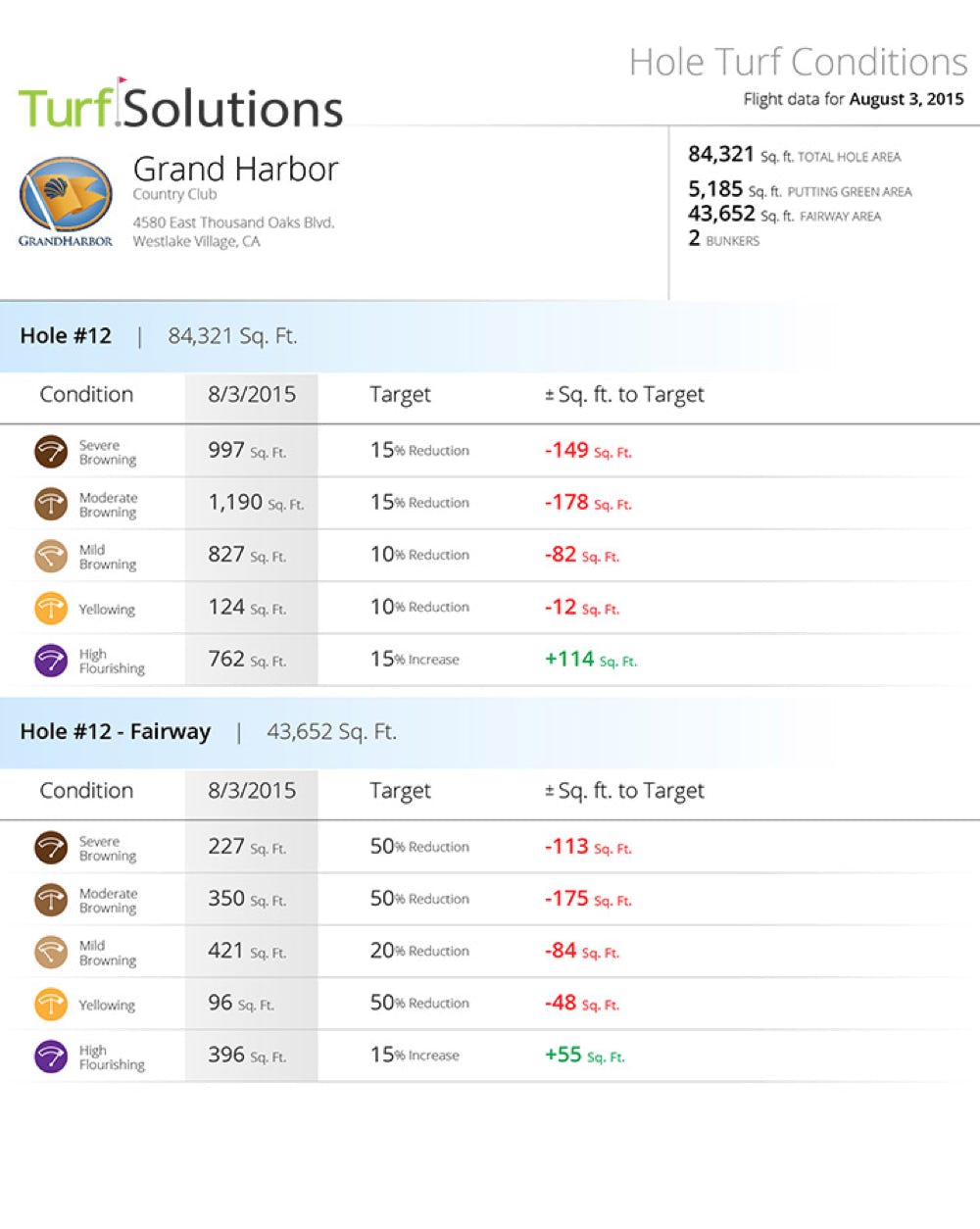Screen dimensions: 980x1229
Task: Click Severe Browning icon in Fairway table
Action: coord(51,848)
